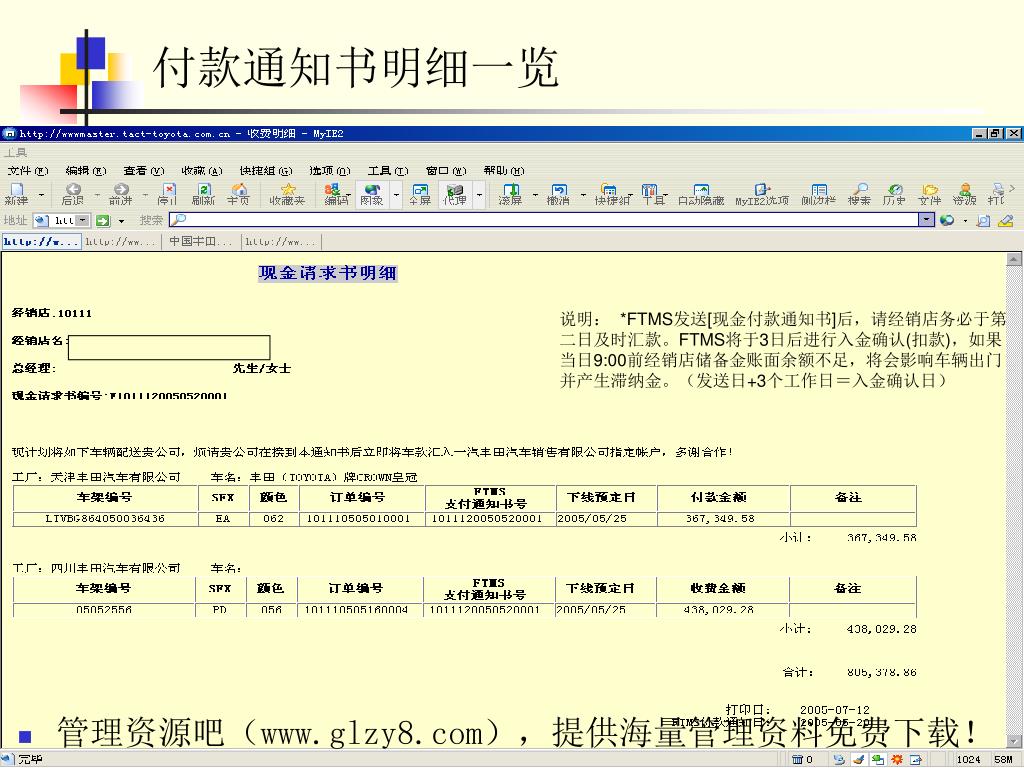This screenshot has width=1024, height=768.
Task: Click the highlight pen icon by the search bar
Action: click(1005, 221)
